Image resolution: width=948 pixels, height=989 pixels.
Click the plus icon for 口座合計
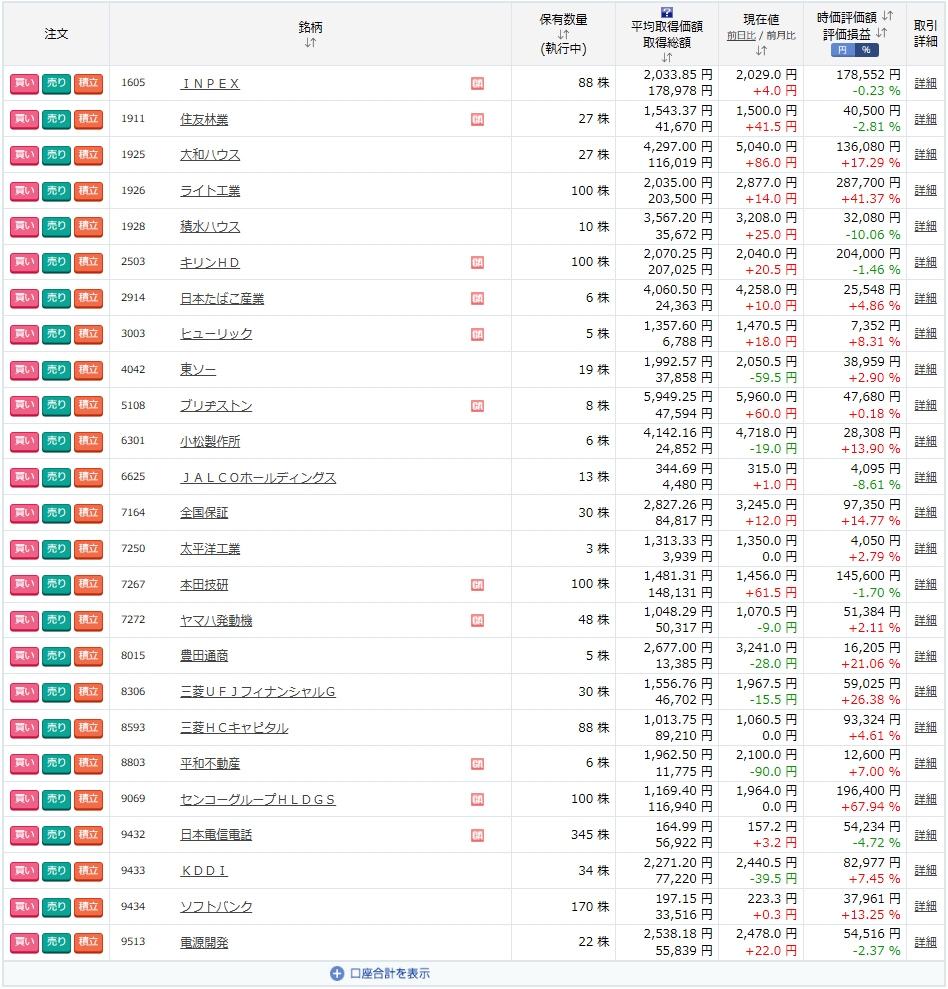337,973
